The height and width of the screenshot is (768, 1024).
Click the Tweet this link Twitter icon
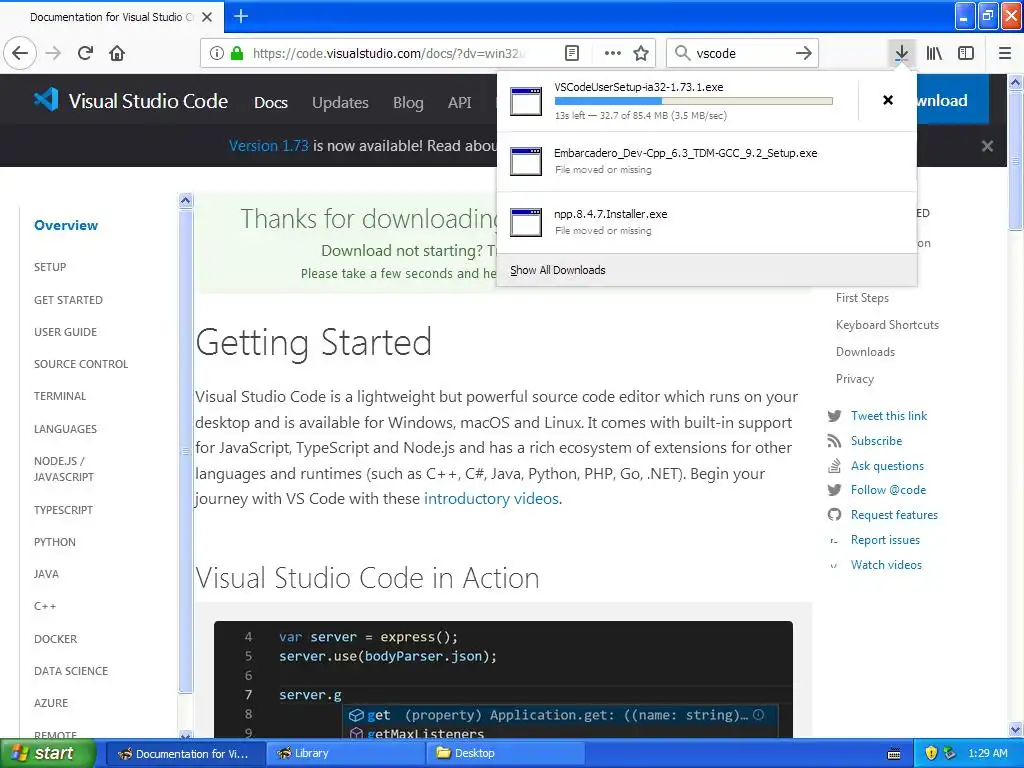tap(834, 416)
